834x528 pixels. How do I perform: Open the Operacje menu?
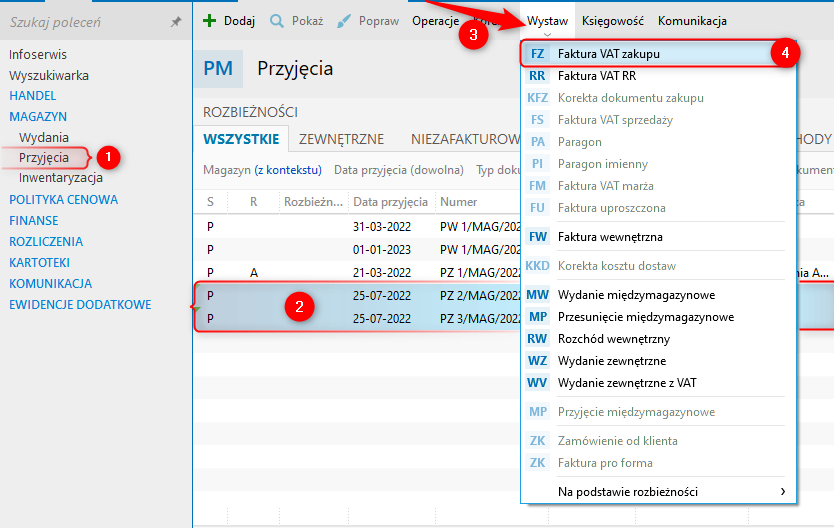[435, 21]
